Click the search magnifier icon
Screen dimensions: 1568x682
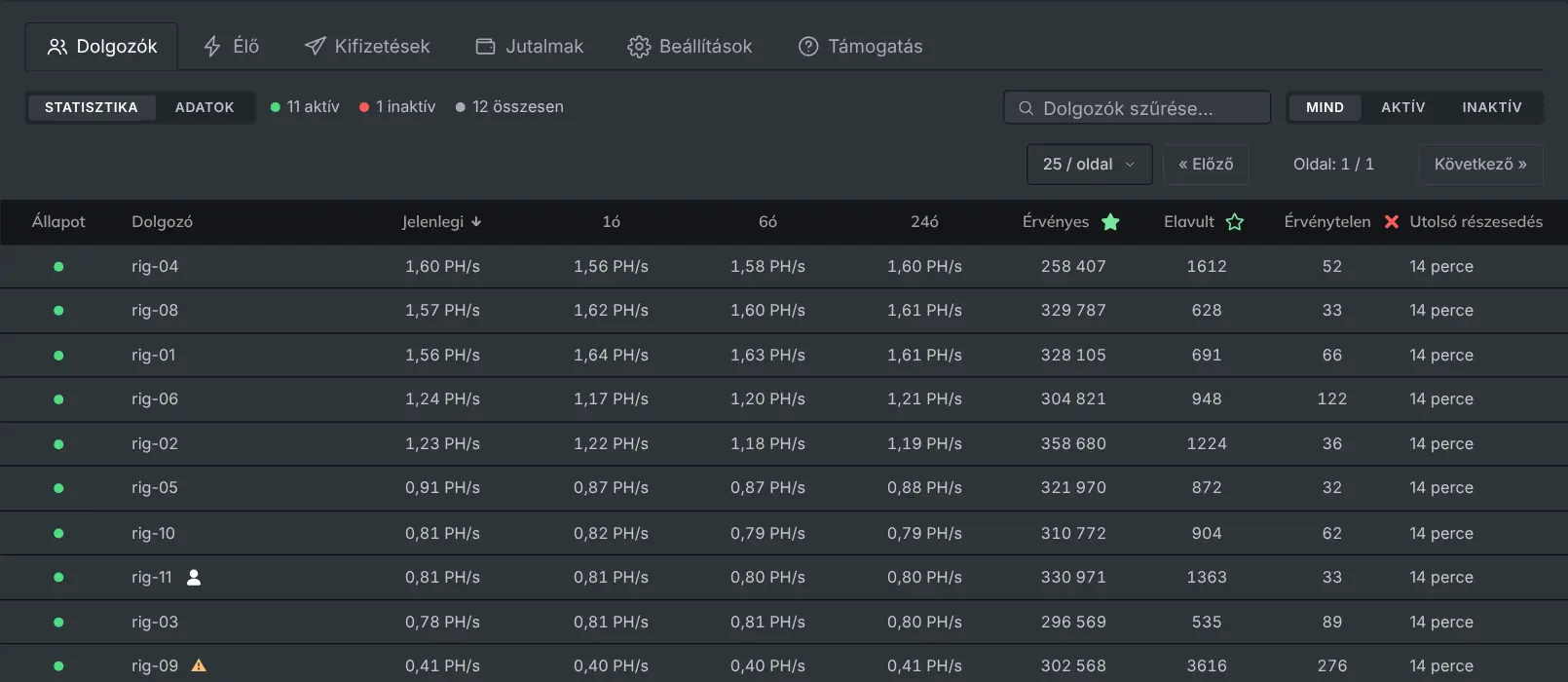[x=1026, y=108]
